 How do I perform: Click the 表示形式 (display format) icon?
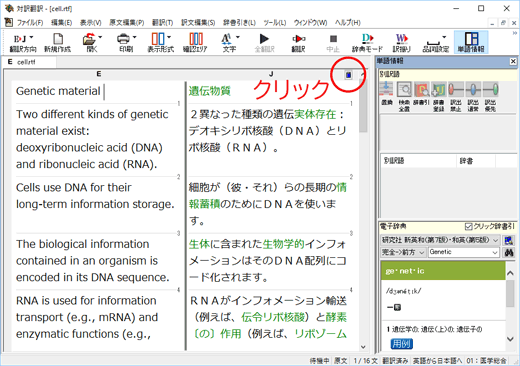tap(158, 39)
